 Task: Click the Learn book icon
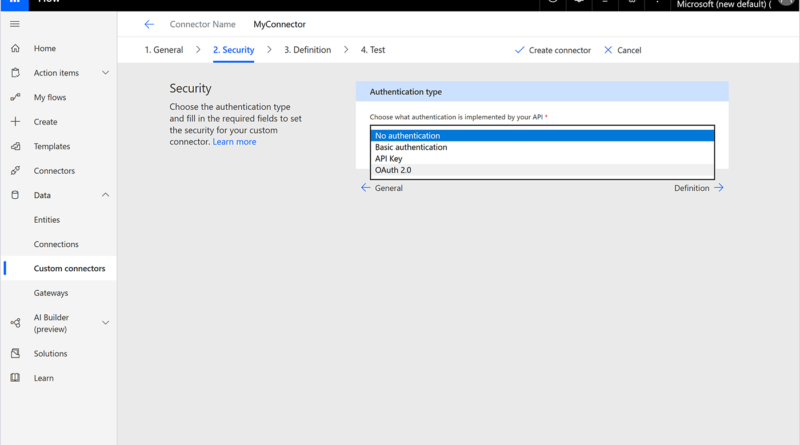pyautogui.click(x=15, y=378)
